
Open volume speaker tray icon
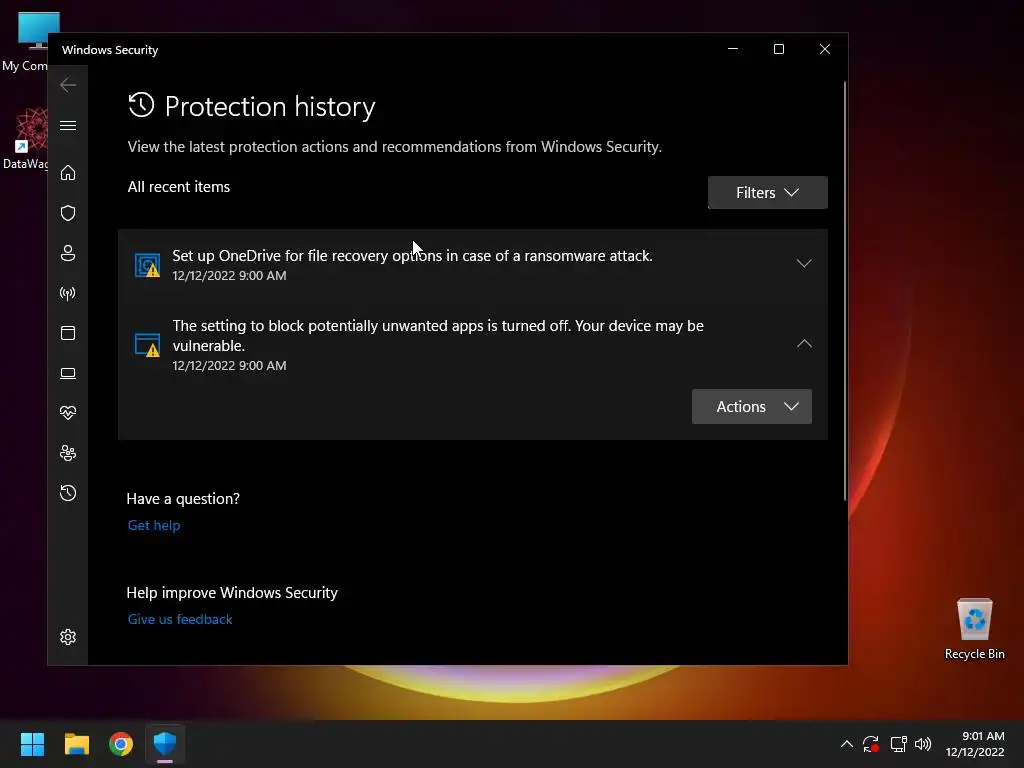pyautogui.click(x=923, y=744)
